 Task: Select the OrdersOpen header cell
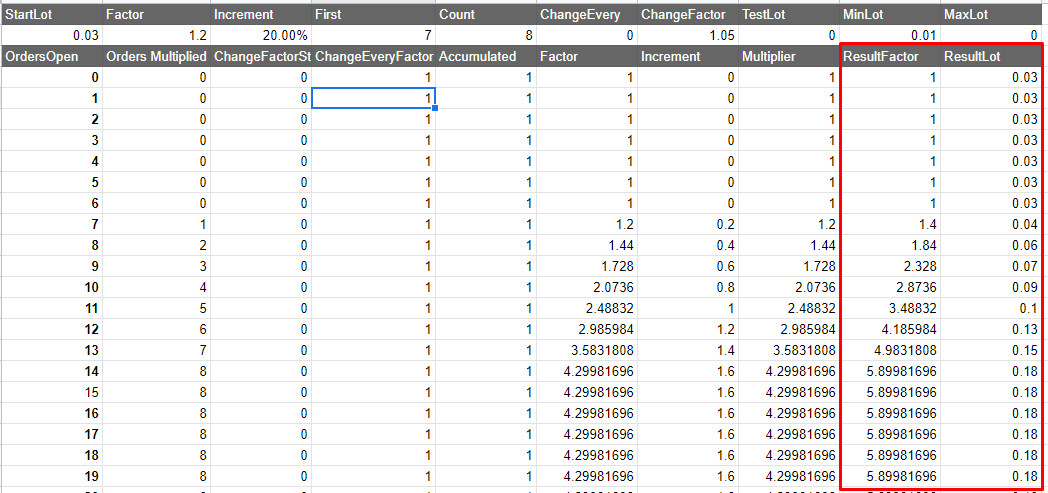coord(52,57)
